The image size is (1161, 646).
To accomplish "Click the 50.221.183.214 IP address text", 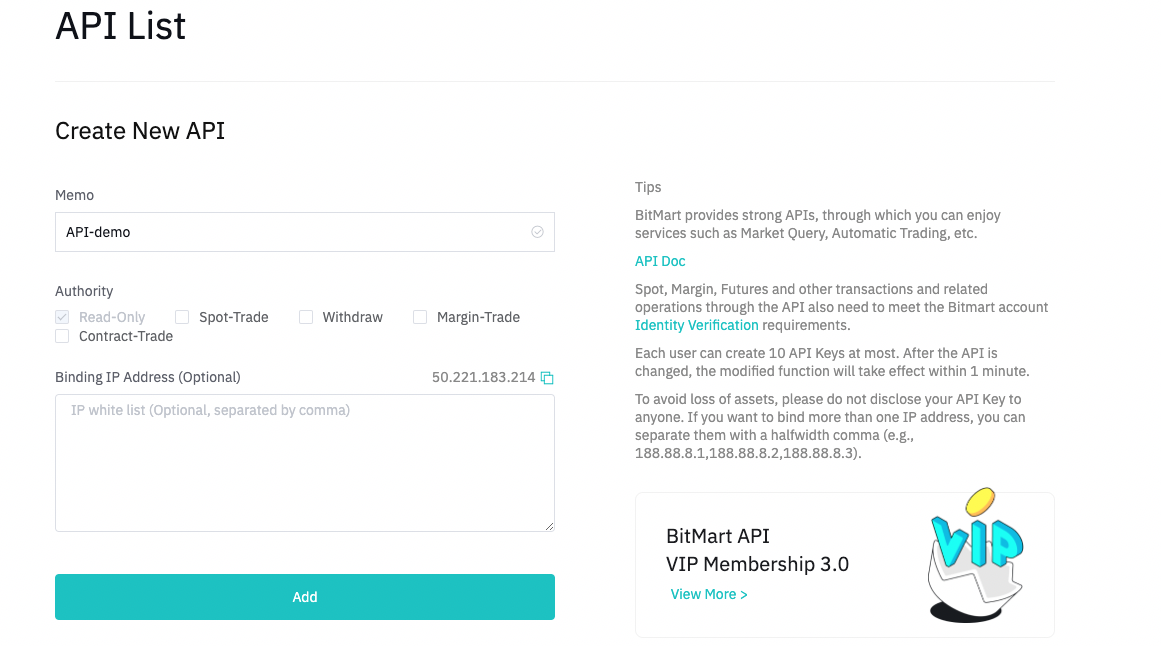I will click(x=483, y=378).
